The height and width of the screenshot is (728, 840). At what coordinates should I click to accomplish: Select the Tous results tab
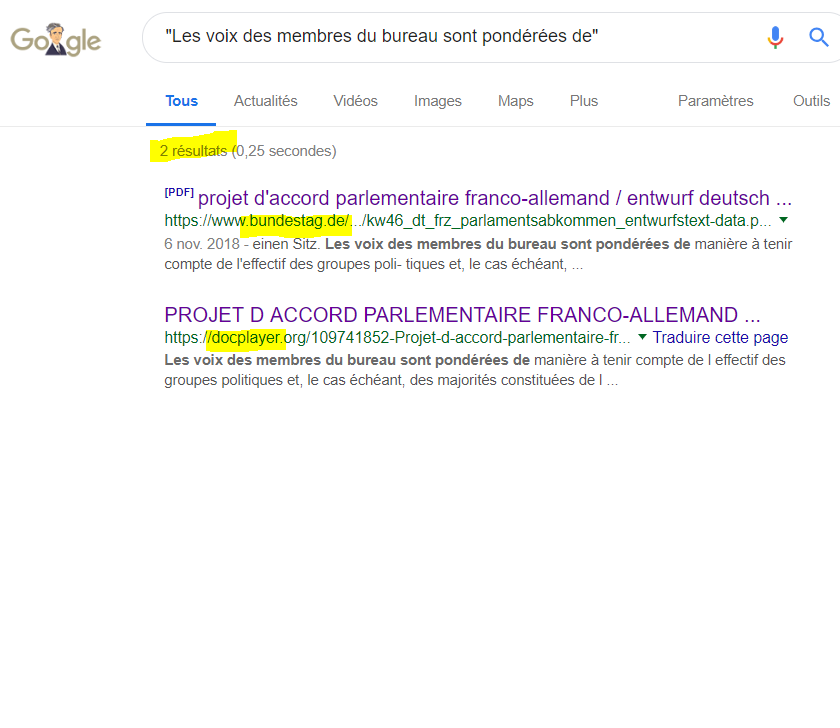point(181,101)
